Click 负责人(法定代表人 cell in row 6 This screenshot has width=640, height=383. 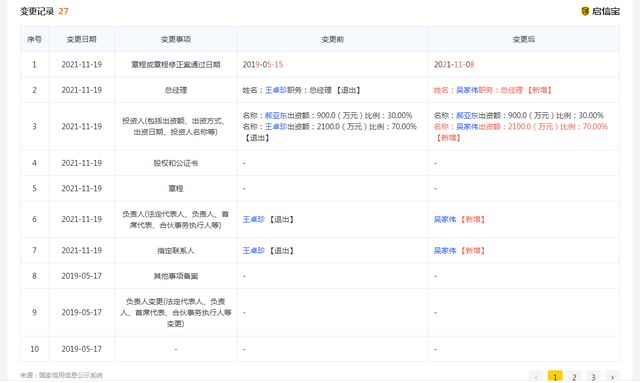pyautogui.click(x=176, y=220)
